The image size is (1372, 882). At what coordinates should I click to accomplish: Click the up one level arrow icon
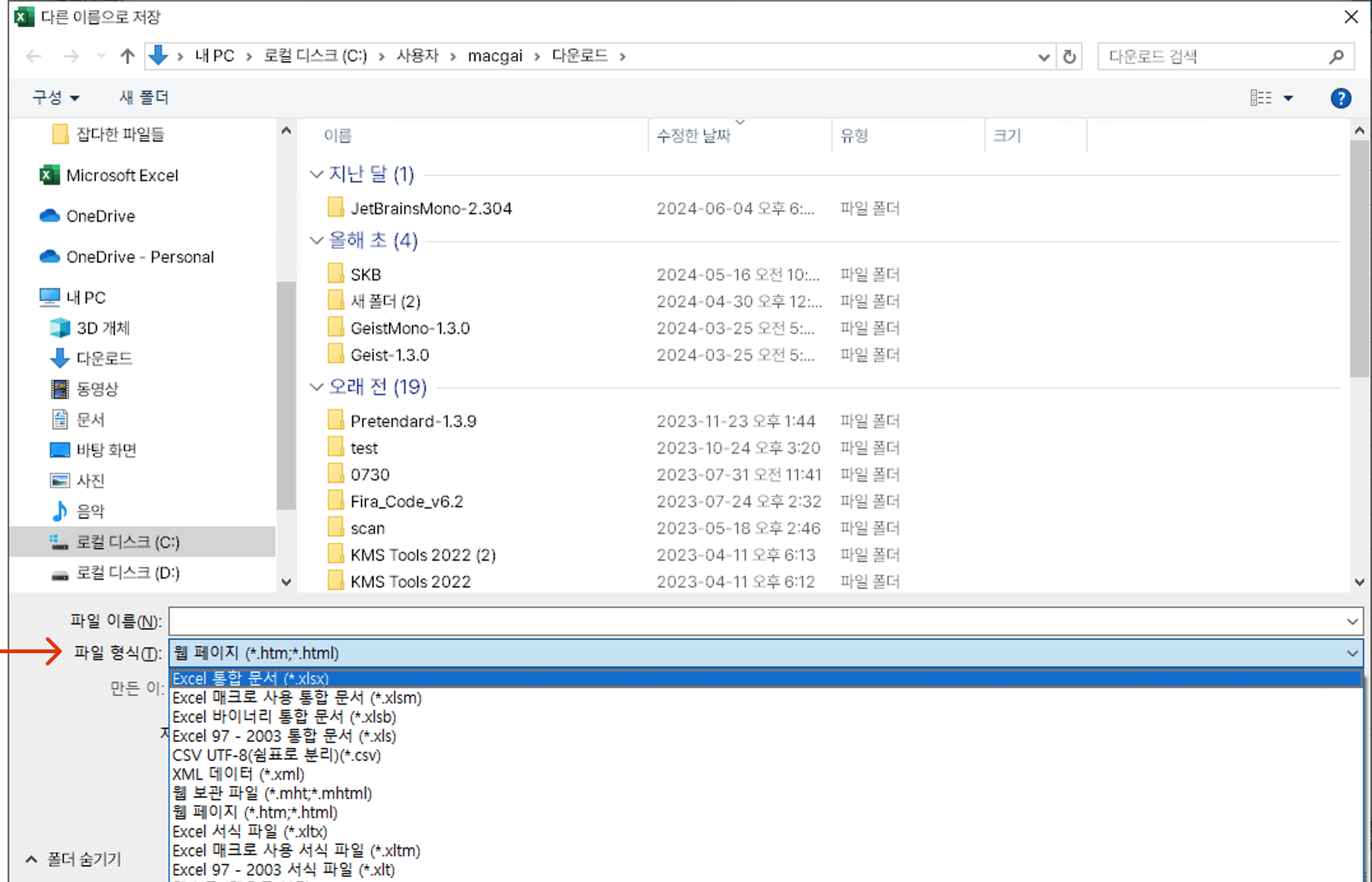[128, 57]
